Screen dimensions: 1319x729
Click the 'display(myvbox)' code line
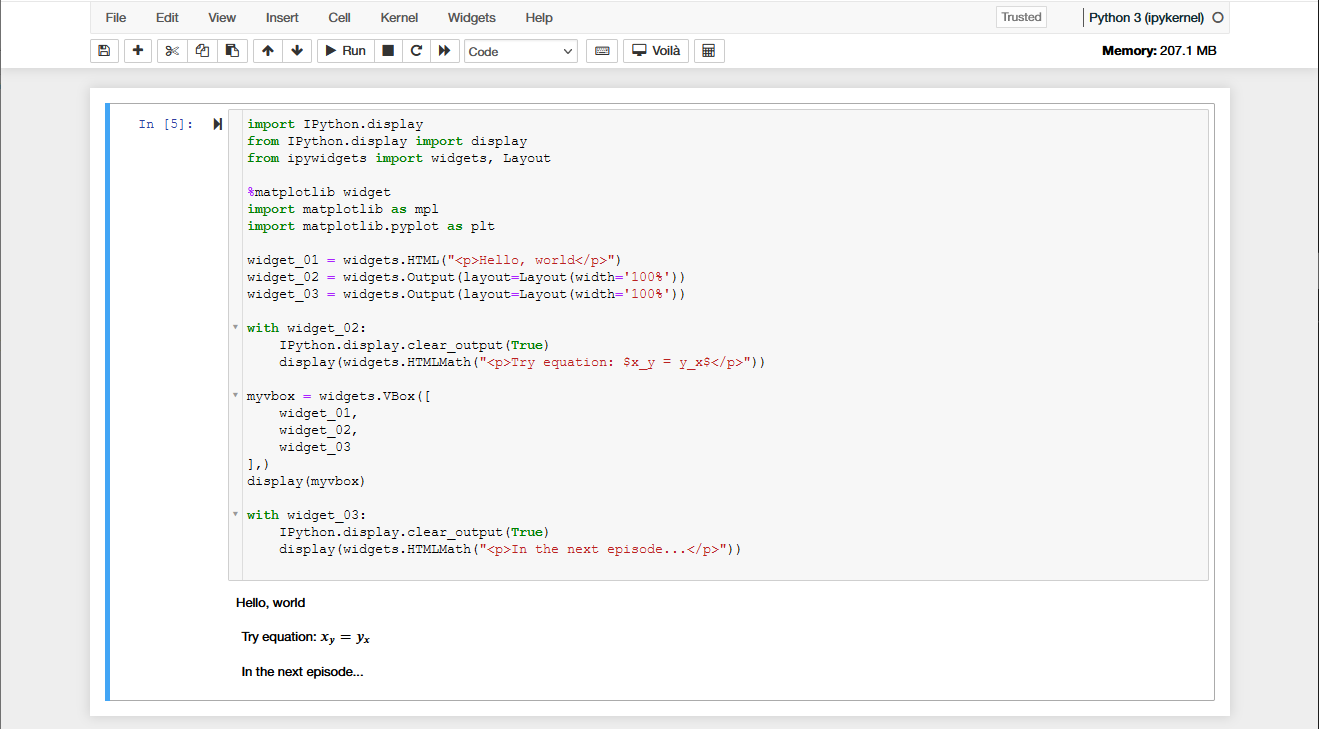point(306,481)
